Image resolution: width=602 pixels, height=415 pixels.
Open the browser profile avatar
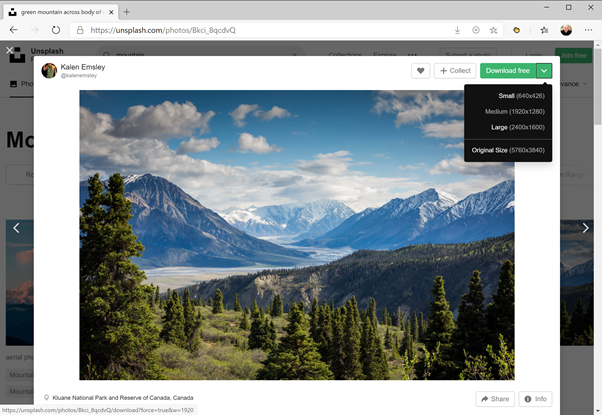click(x=566, y=30)
